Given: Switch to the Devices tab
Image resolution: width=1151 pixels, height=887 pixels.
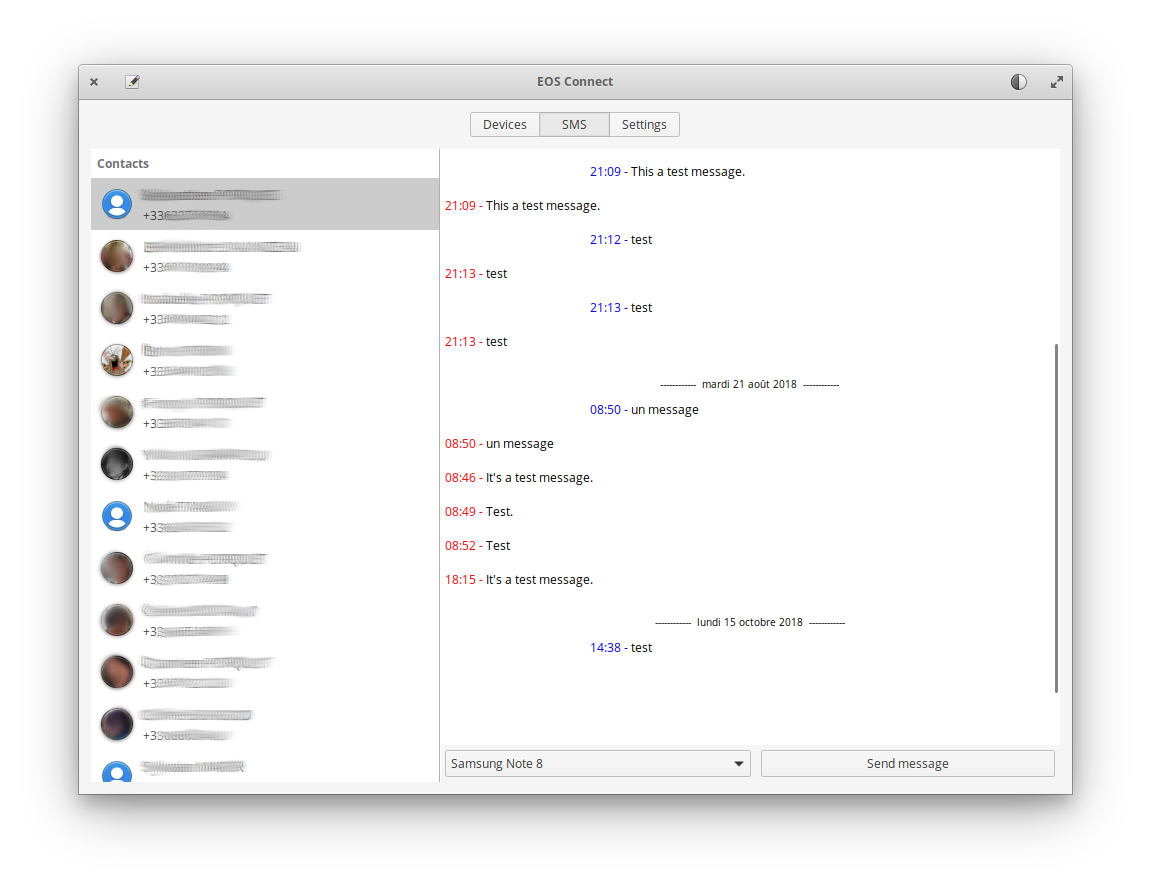Looking at the screenshot, I should [x=504, y=125].
